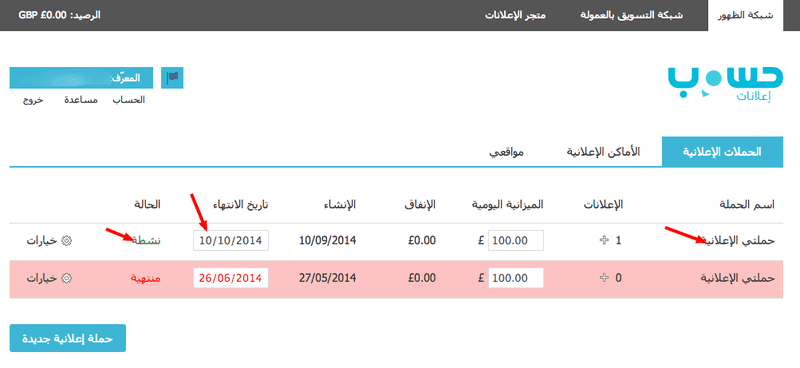
Task: Click the مساعدة help link
Action: (81, 100)
